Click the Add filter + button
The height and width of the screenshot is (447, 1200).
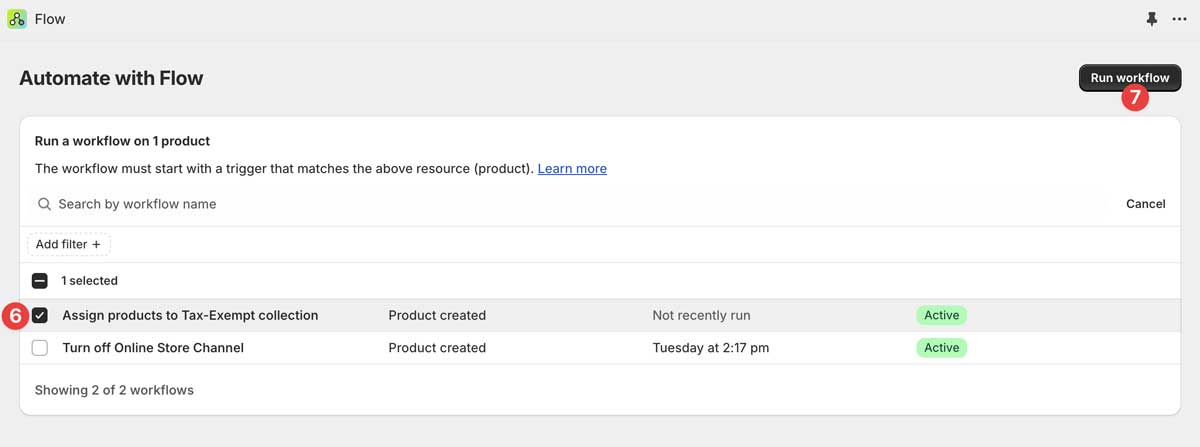(x=69, y=244)
